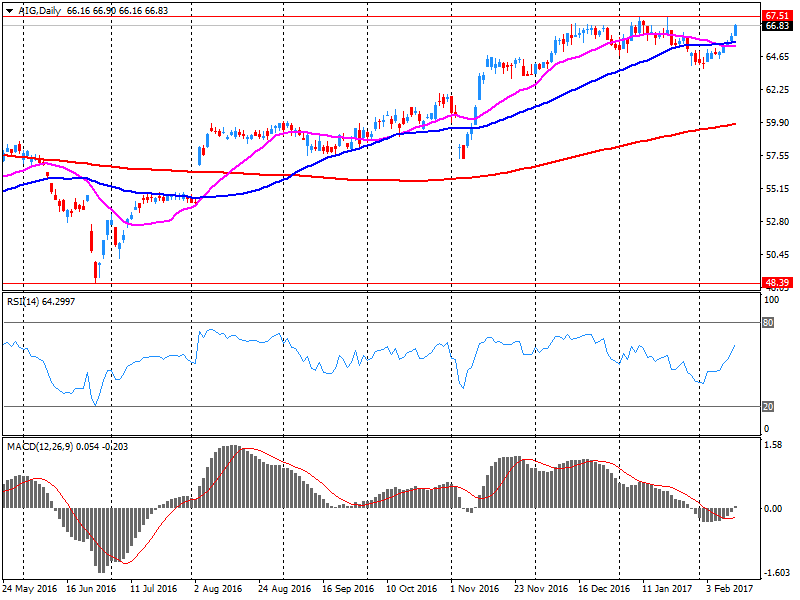This screenshot has height=600, width=800.
Task: Click the 10 Oct 2016 date label
Action: pyautogui.click(x=411, y=588)
